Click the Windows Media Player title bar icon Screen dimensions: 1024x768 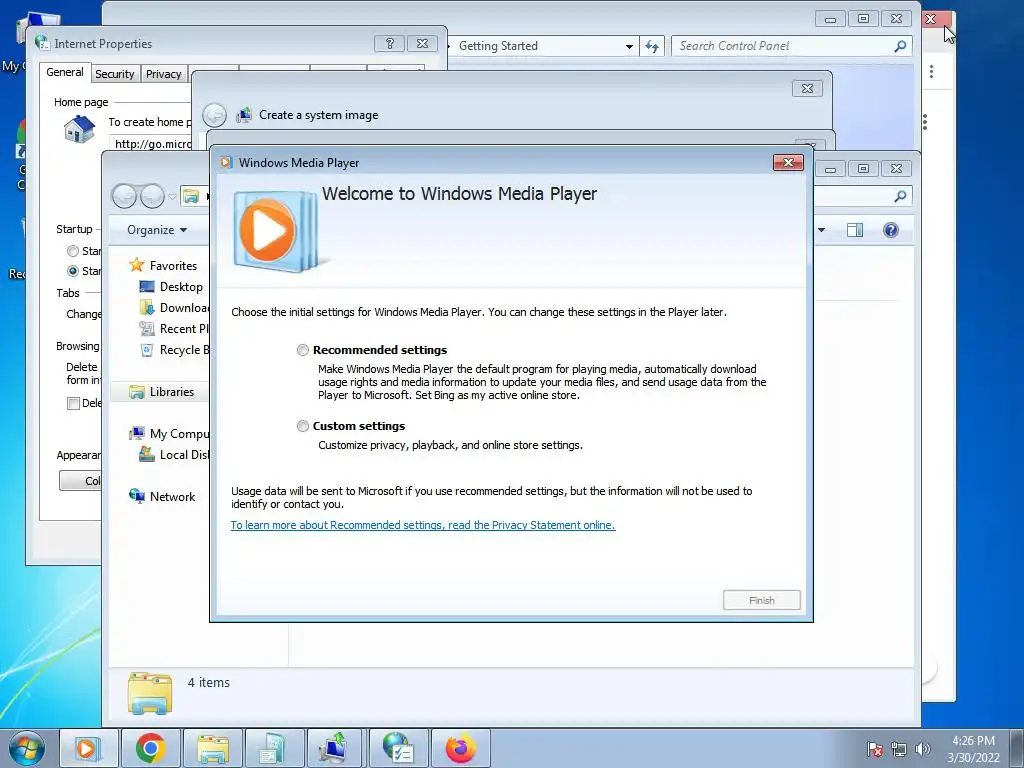[x=226, y=163]
